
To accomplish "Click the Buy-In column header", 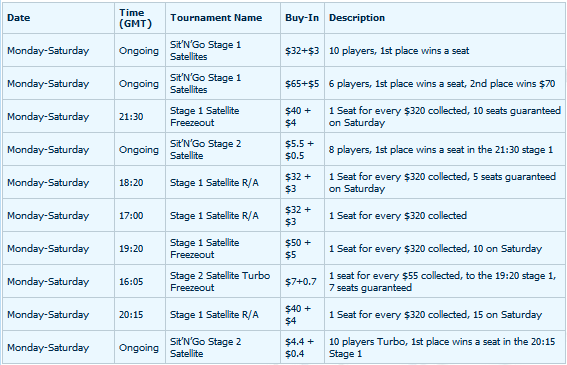I will pyautogui.click(x=302, y=18).
